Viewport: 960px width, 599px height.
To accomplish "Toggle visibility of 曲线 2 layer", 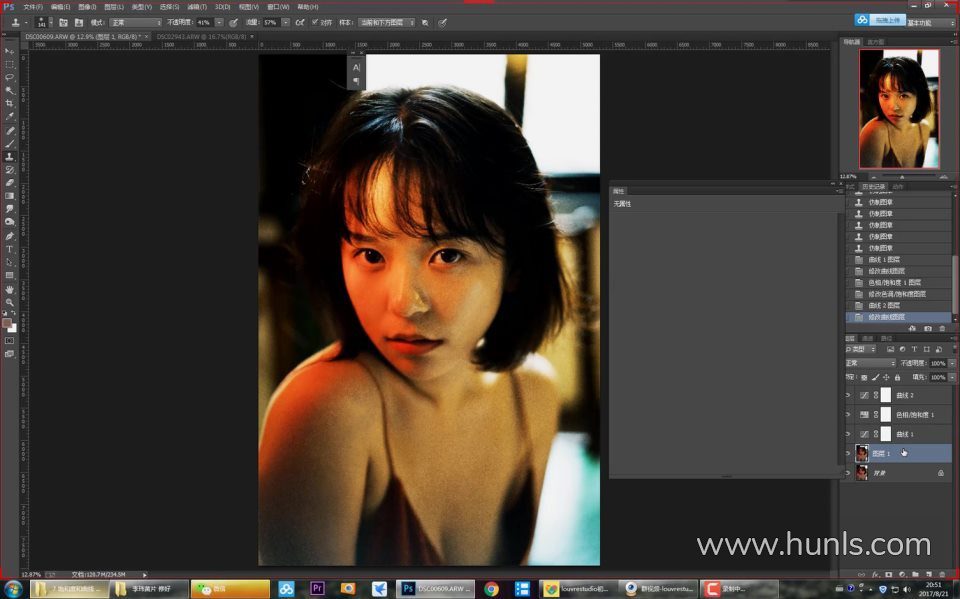I will pyautogui.click(x=848, y=396).
